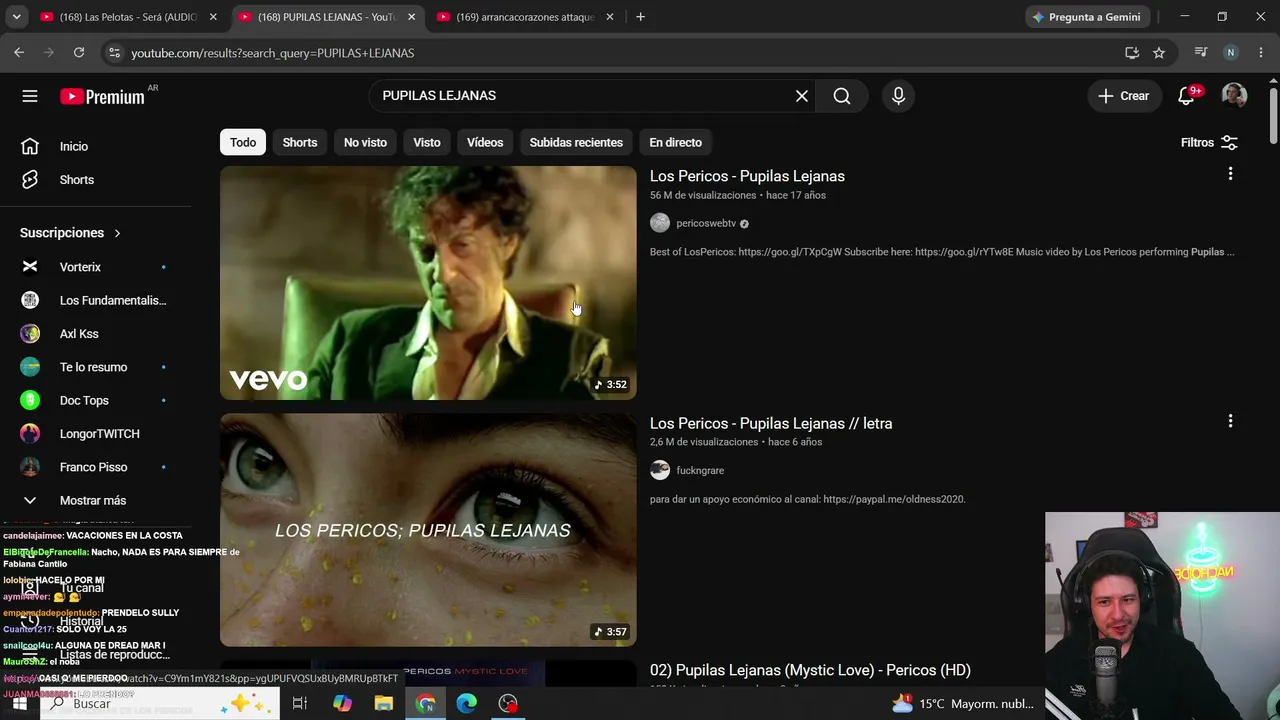The width and height of the screenshot is (1280, 720).
Task: Filter results by Visto
Action: click(x=427, y=142)
